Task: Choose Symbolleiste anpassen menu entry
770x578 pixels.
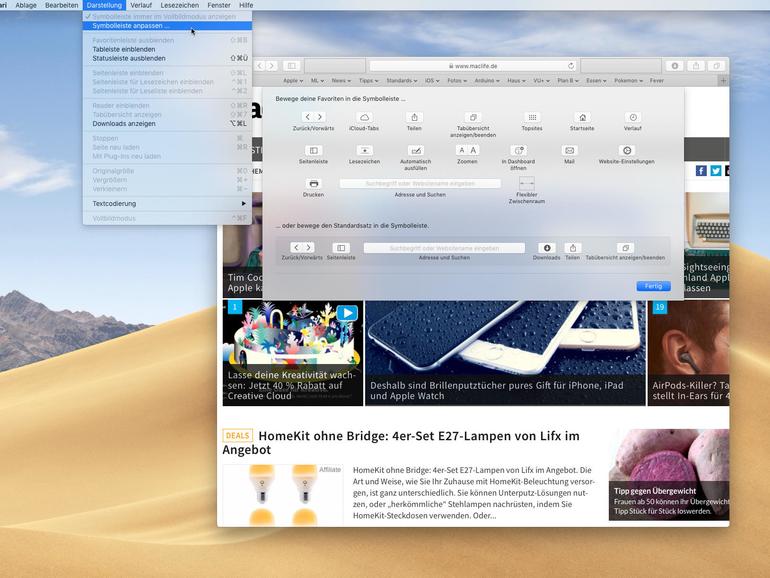Action: click(167, 26)
